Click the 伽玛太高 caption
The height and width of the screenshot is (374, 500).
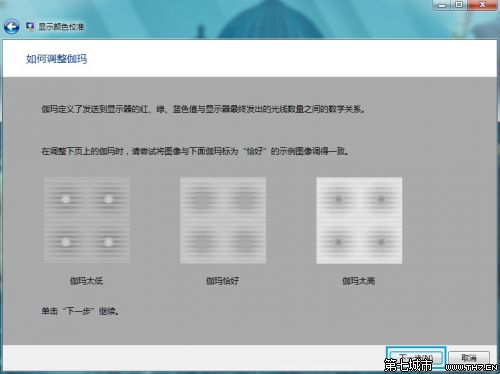pyautogui.click(x=359, y=281)
